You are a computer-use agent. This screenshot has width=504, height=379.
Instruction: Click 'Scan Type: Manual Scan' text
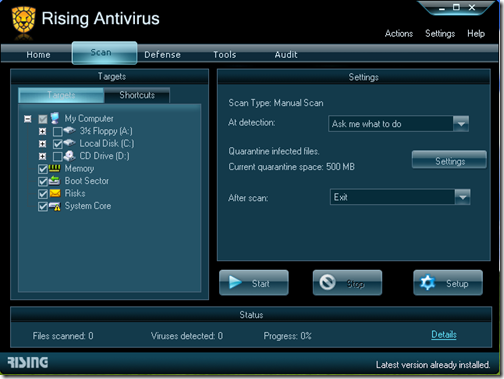(276, 103)
